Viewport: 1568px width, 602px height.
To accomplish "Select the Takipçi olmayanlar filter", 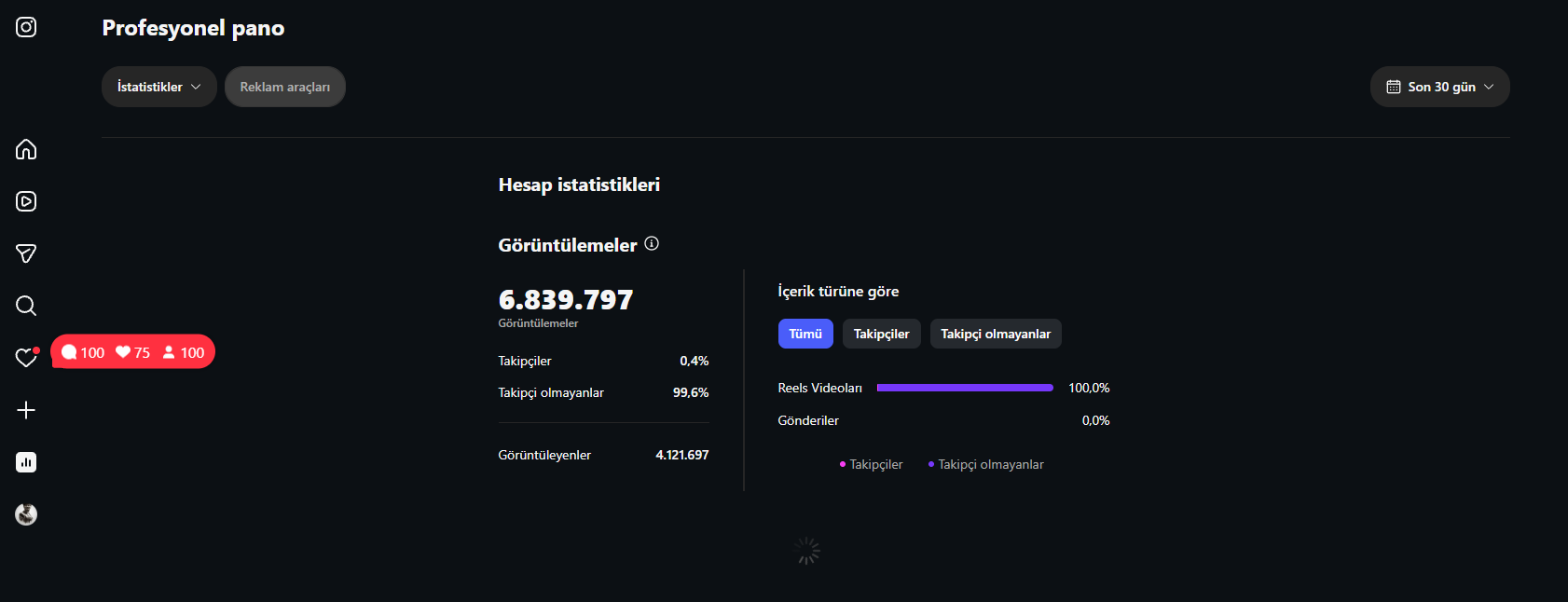I will tap(996, 334).
